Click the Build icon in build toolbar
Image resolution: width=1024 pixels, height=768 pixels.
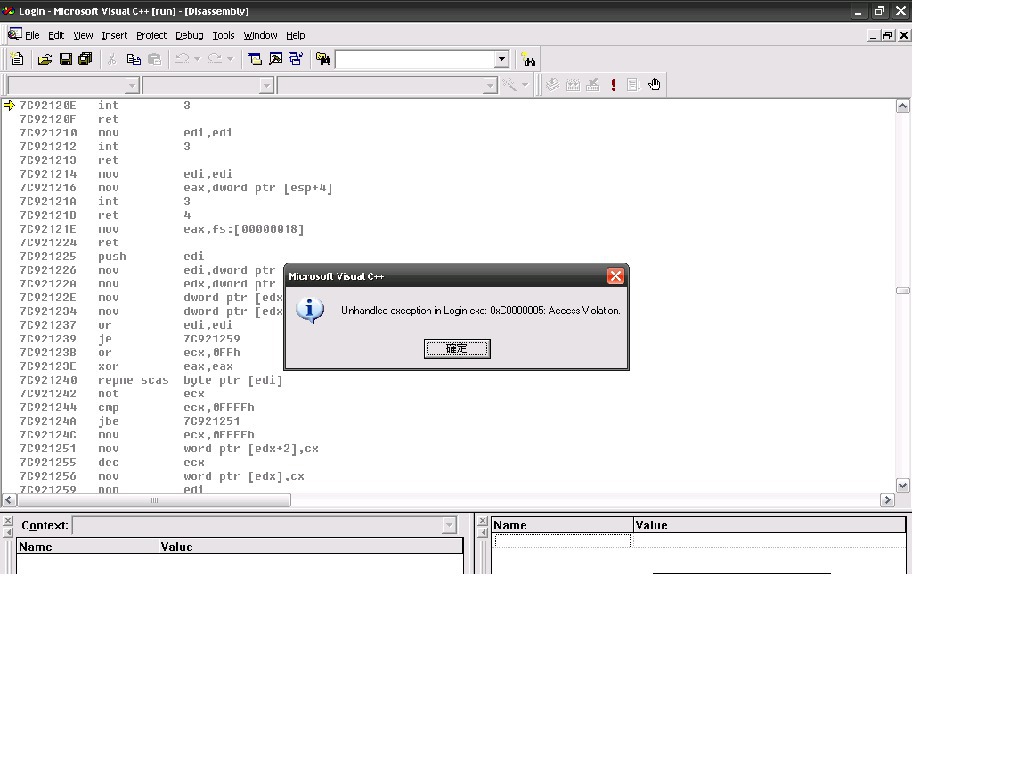[x=573, y=85]
